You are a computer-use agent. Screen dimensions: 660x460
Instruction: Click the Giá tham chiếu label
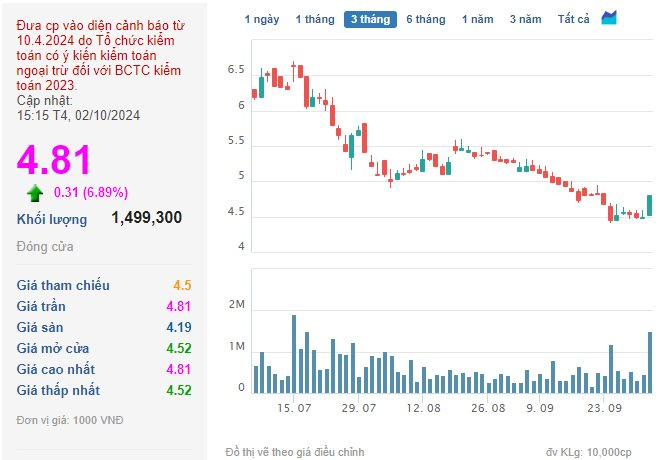point(63,285)
